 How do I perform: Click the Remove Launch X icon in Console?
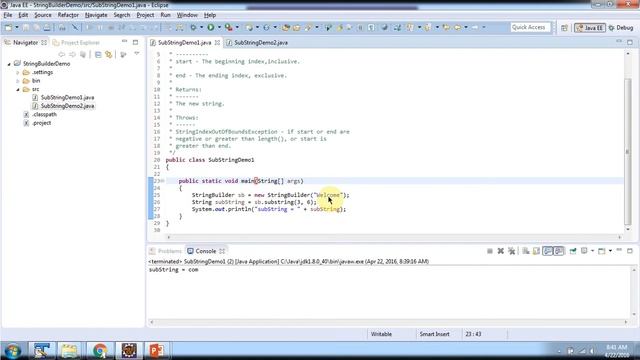[x=500, y=251]
